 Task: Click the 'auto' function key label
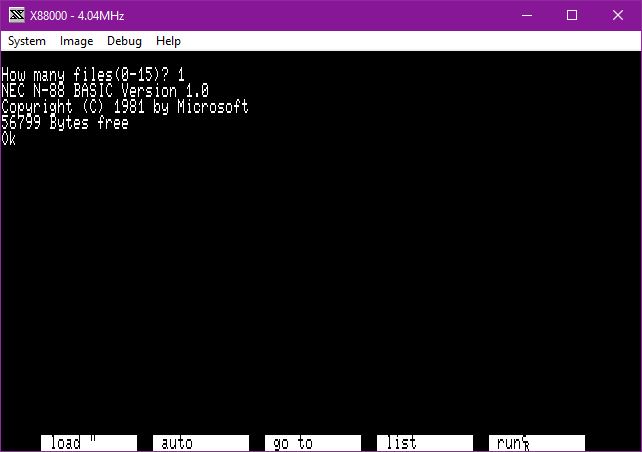[201, 443]
